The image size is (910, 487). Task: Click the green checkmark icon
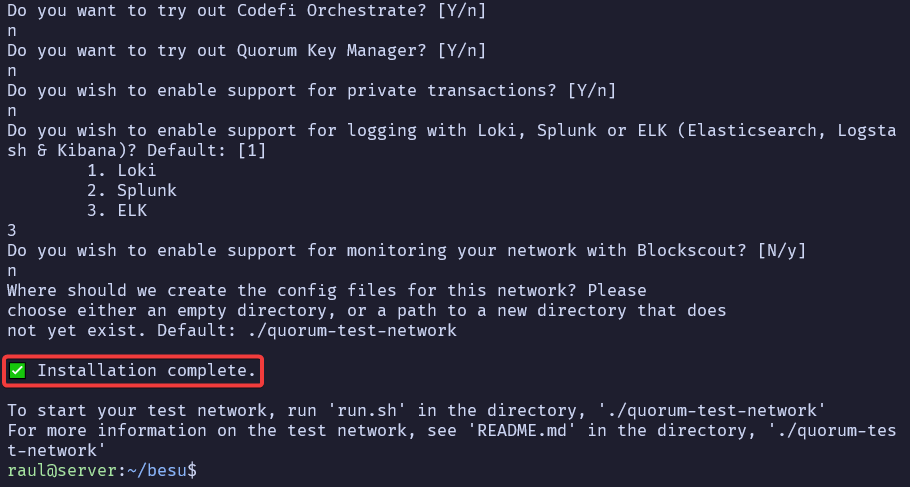point(17,372)
